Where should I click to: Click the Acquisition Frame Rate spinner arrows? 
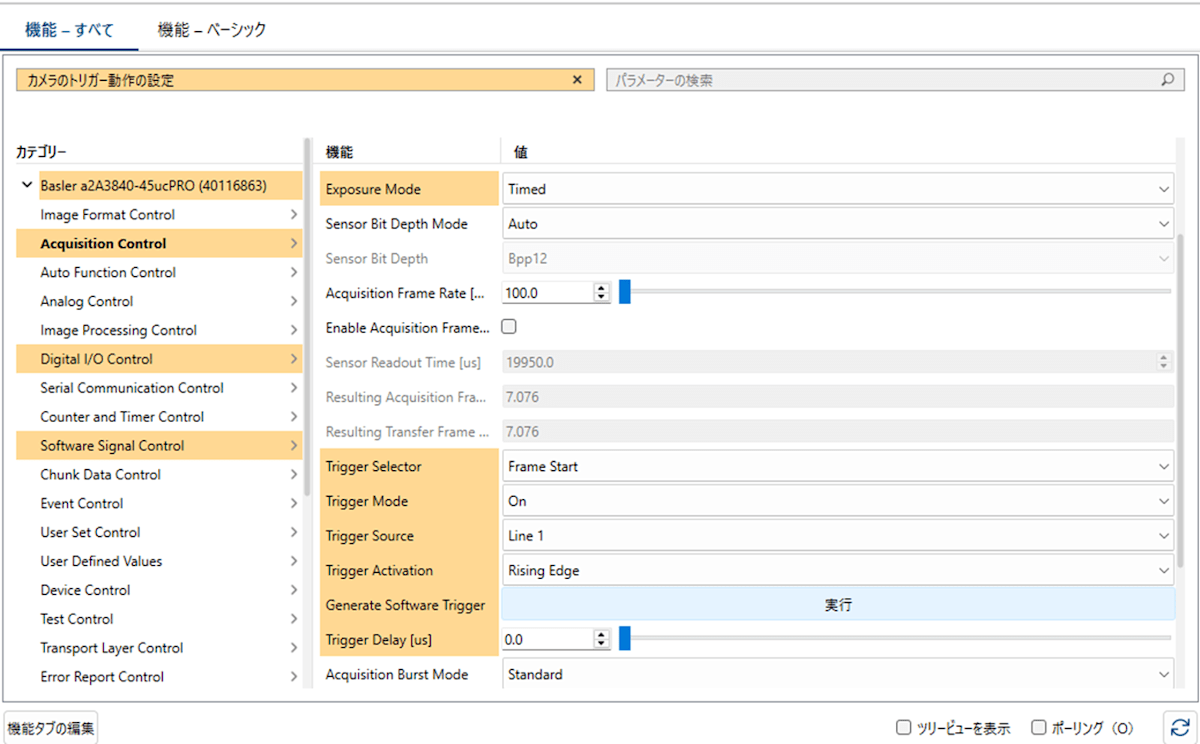(601, 293)
